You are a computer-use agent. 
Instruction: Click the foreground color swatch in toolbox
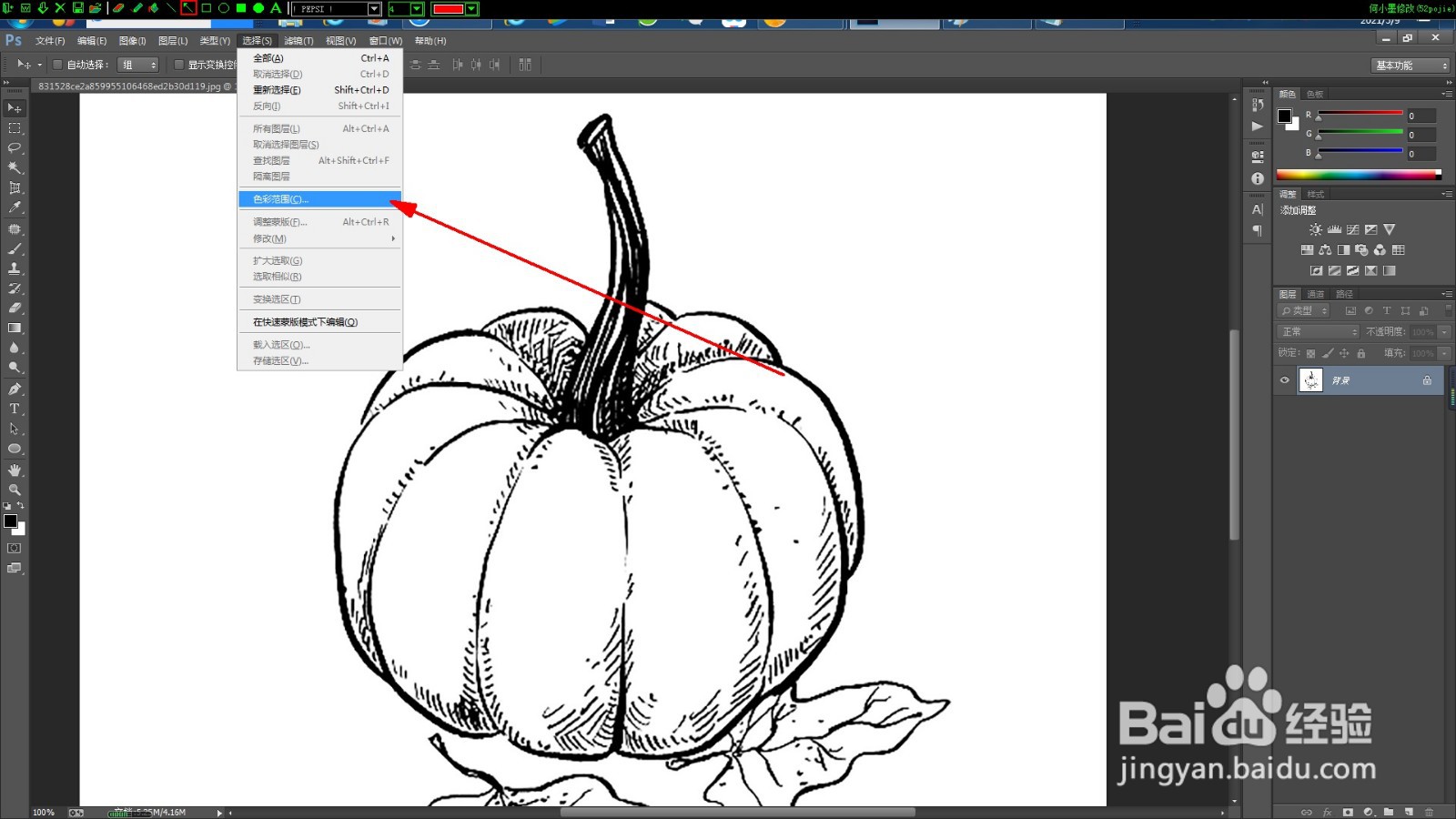10,521
